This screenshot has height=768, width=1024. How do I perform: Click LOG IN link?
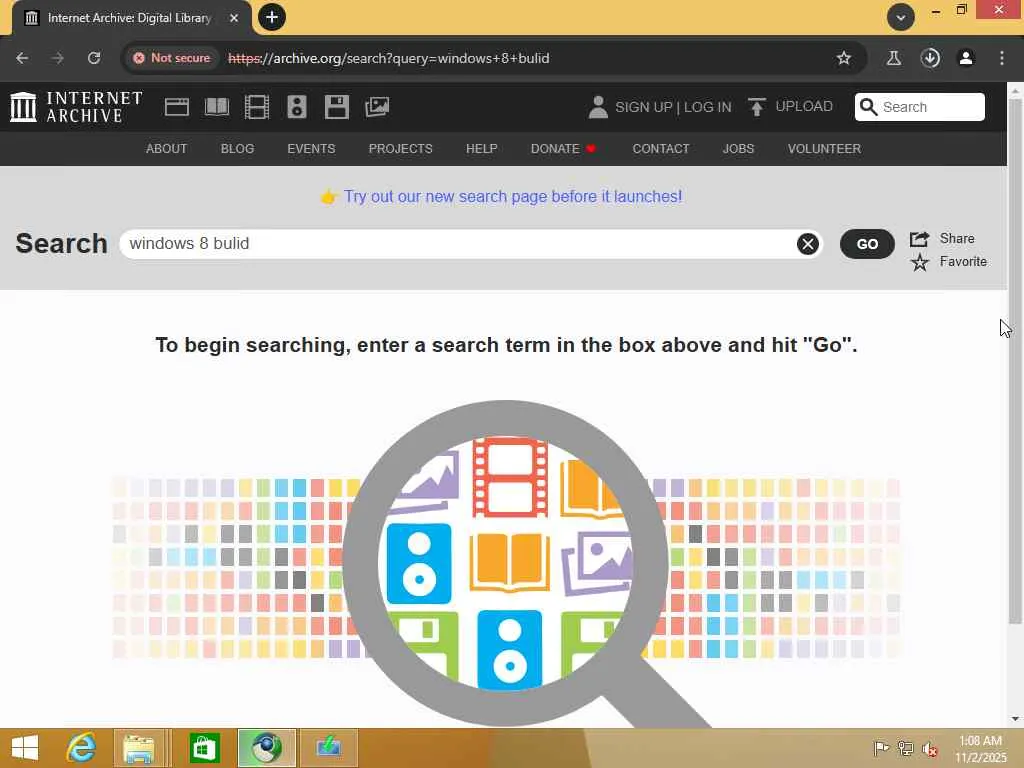click(708, 107)
